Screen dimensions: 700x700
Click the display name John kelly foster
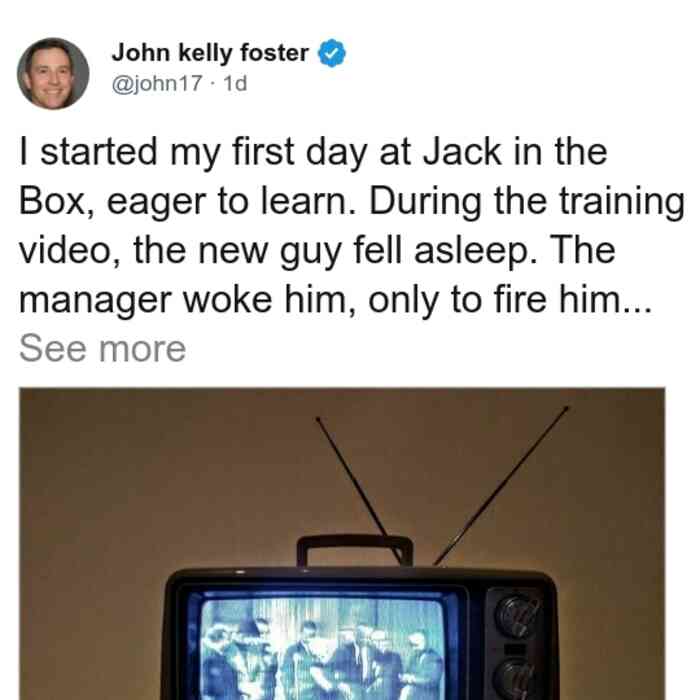(210, 53)
